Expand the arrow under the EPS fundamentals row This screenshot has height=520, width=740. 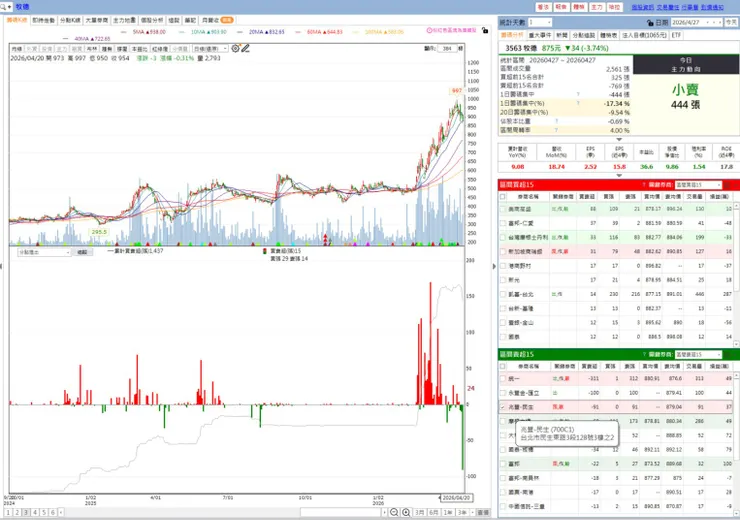click(619, 175)
